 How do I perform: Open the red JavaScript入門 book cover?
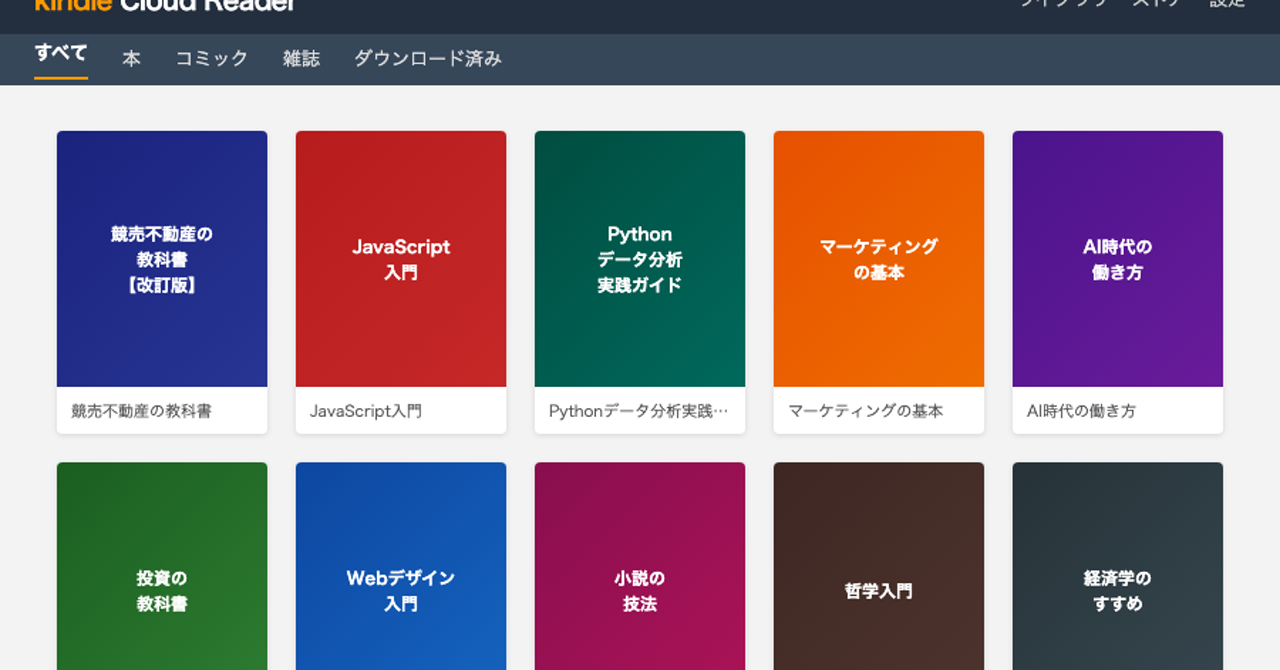point(401,259)
